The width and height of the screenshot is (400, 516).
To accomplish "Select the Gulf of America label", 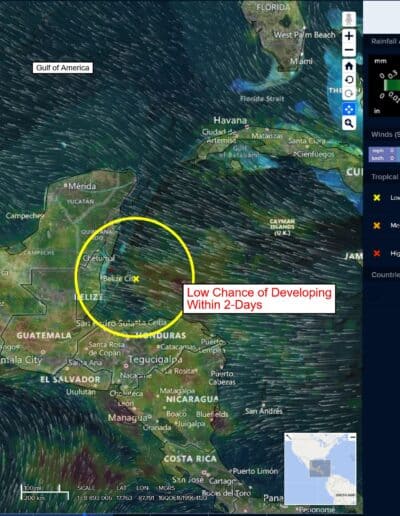I will coord(63,68).
